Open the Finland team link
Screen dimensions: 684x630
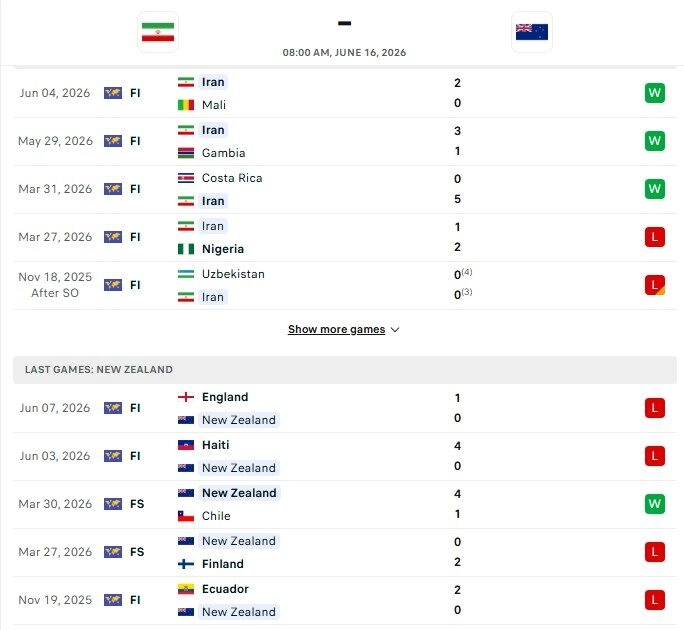click(x=222, y=564)
